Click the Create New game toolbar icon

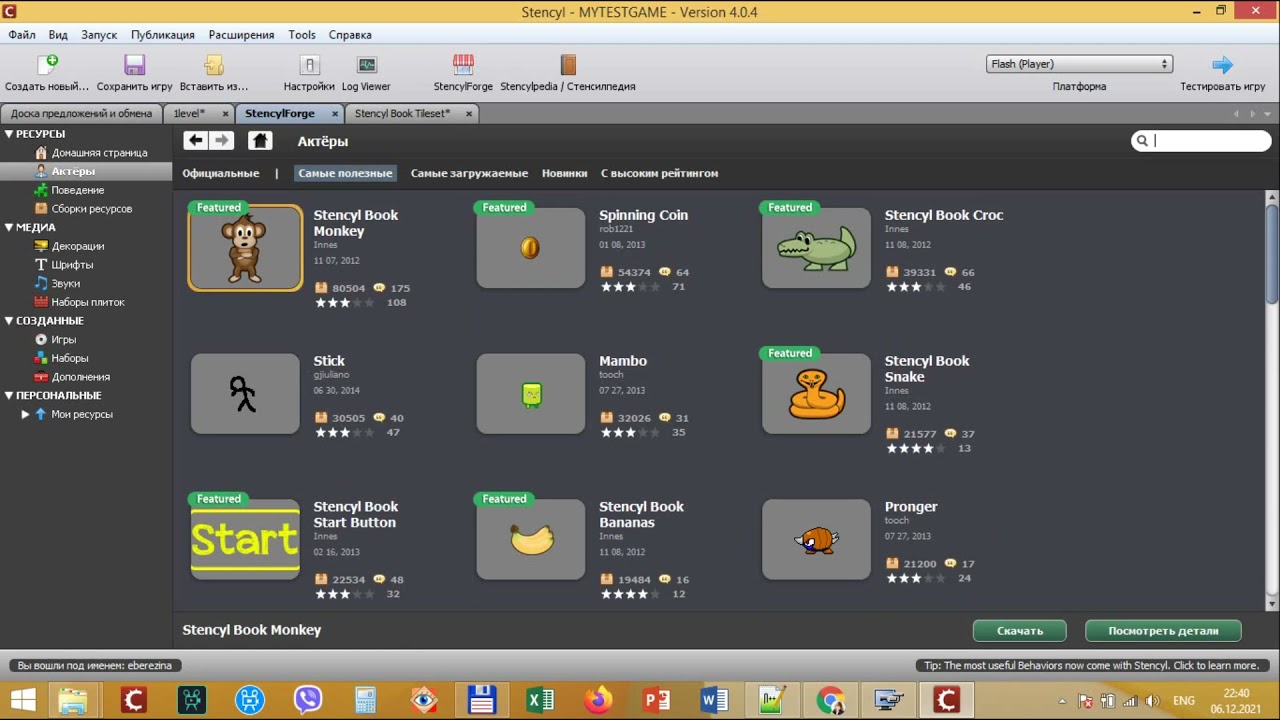(x=47, y=65)
